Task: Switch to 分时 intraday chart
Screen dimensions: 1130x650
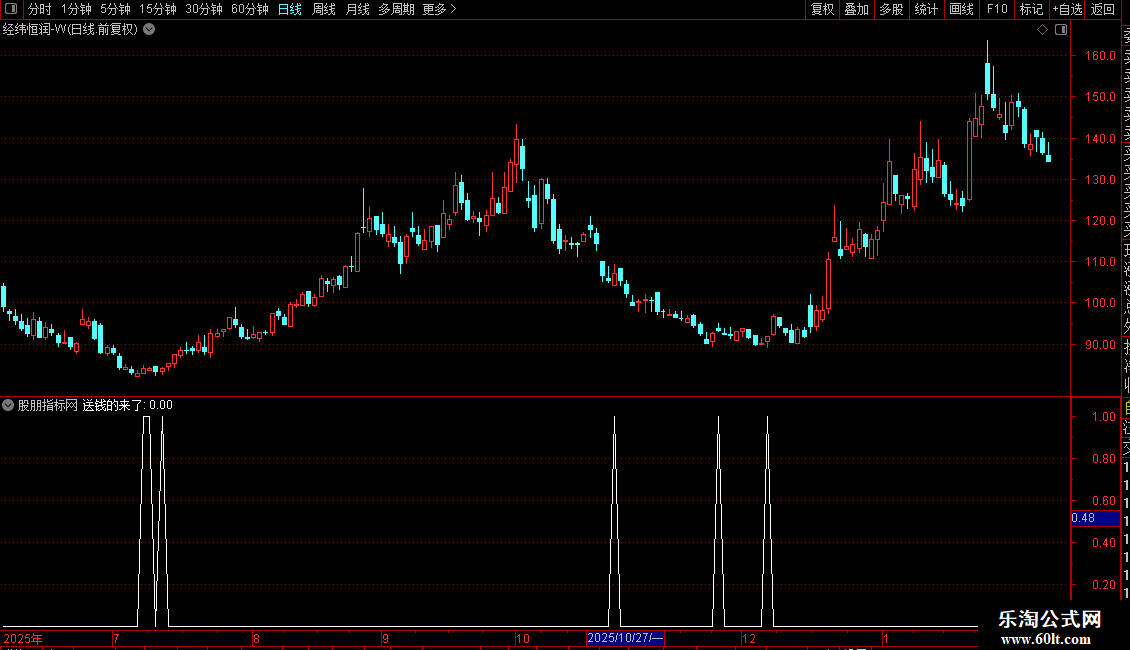Action: 40,9
